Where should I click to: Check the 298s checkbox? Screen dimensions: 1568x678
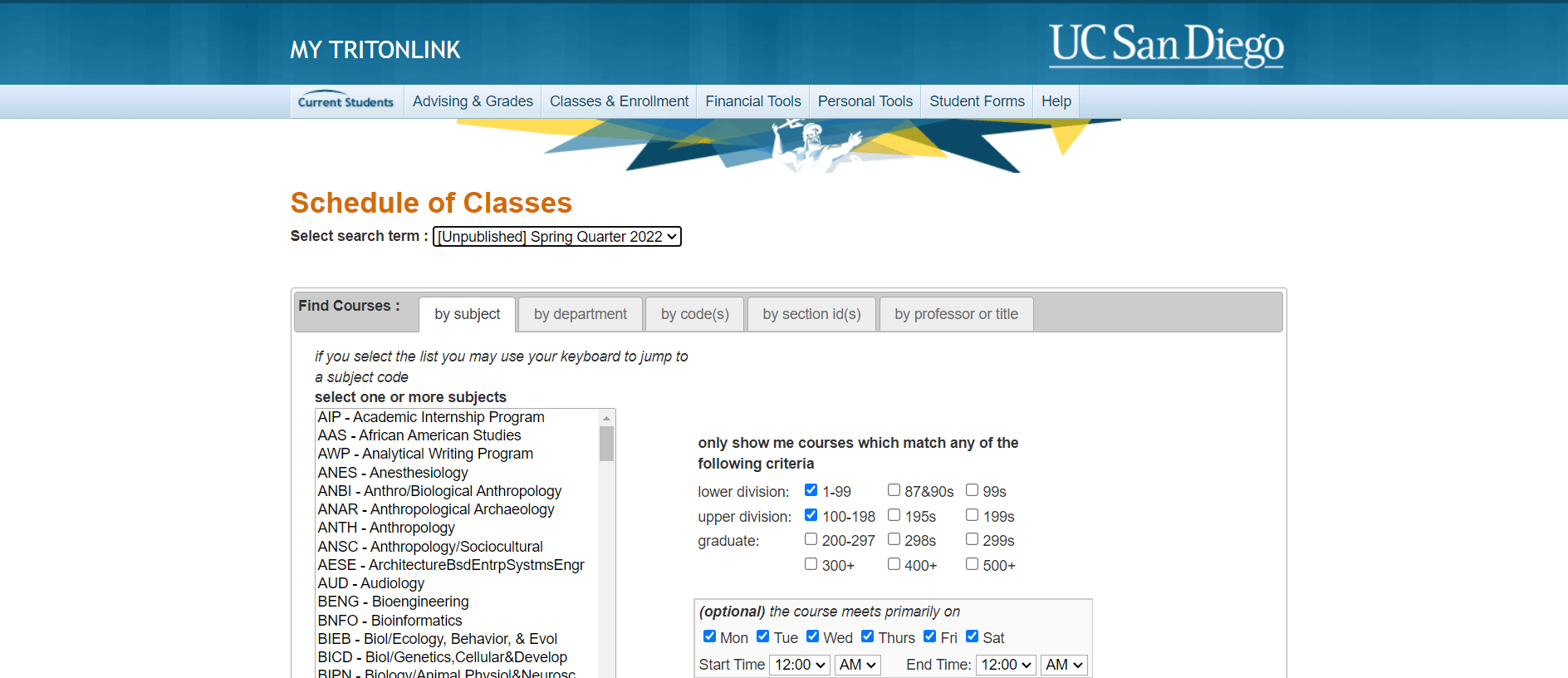click(894, 539)
